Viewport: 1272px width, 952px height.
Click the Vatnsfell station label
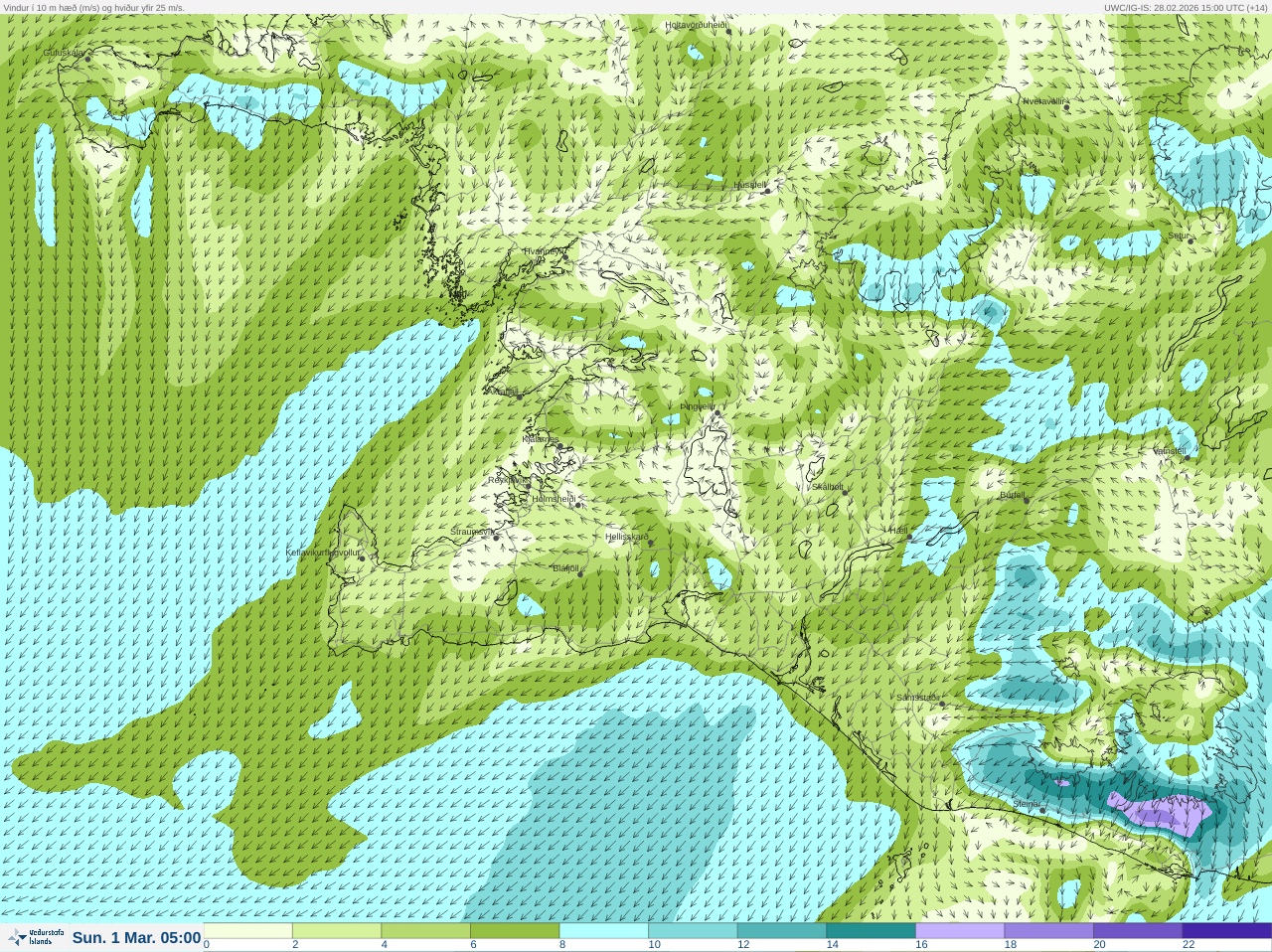pyautogui.click(x=1170, y=451)
